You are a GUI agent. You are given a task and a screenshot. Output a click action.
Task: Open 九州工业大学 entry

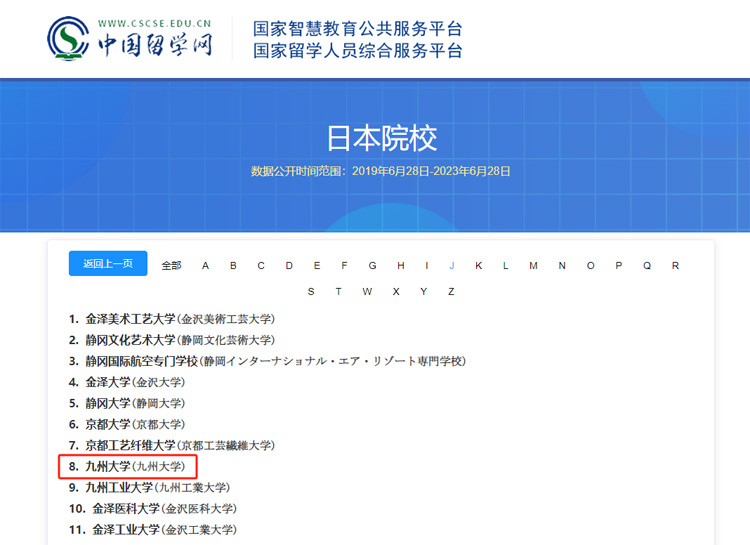(149, 488)
